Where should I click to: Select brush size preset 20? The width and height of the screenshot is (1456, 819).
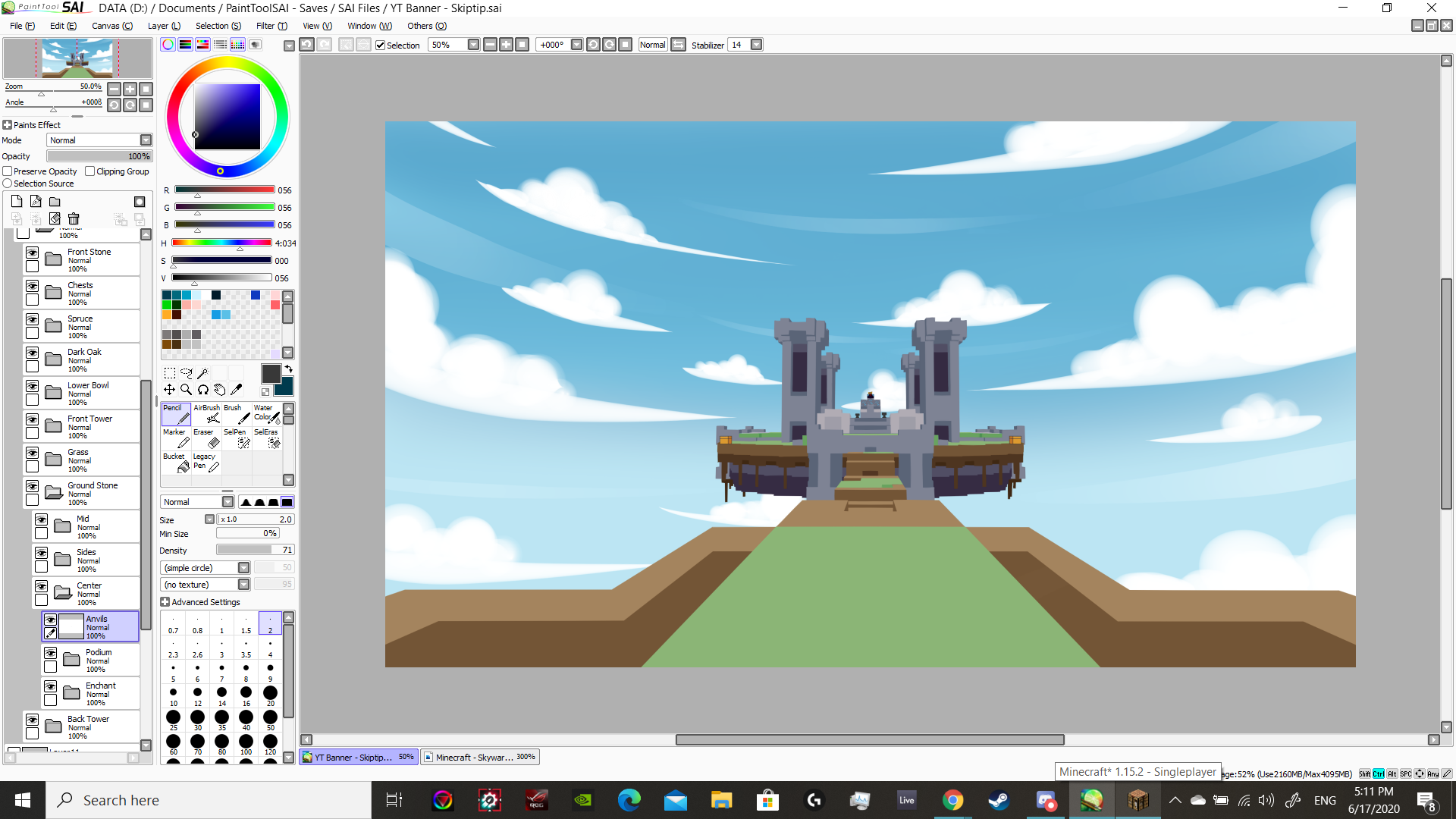click(x=270, y=696)
